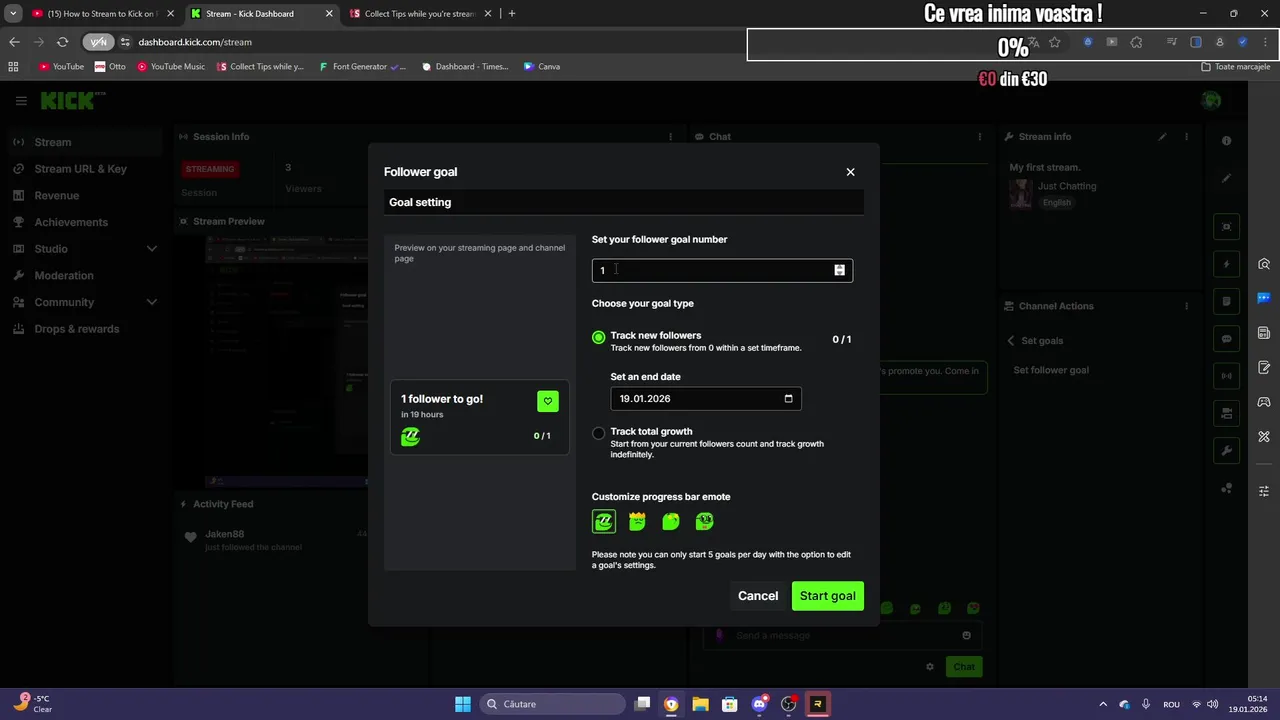1280x720 pixels.
Task: Open browser sidebar settings sliders icon
Action: pyautogui.click(x=1264, y=491)
